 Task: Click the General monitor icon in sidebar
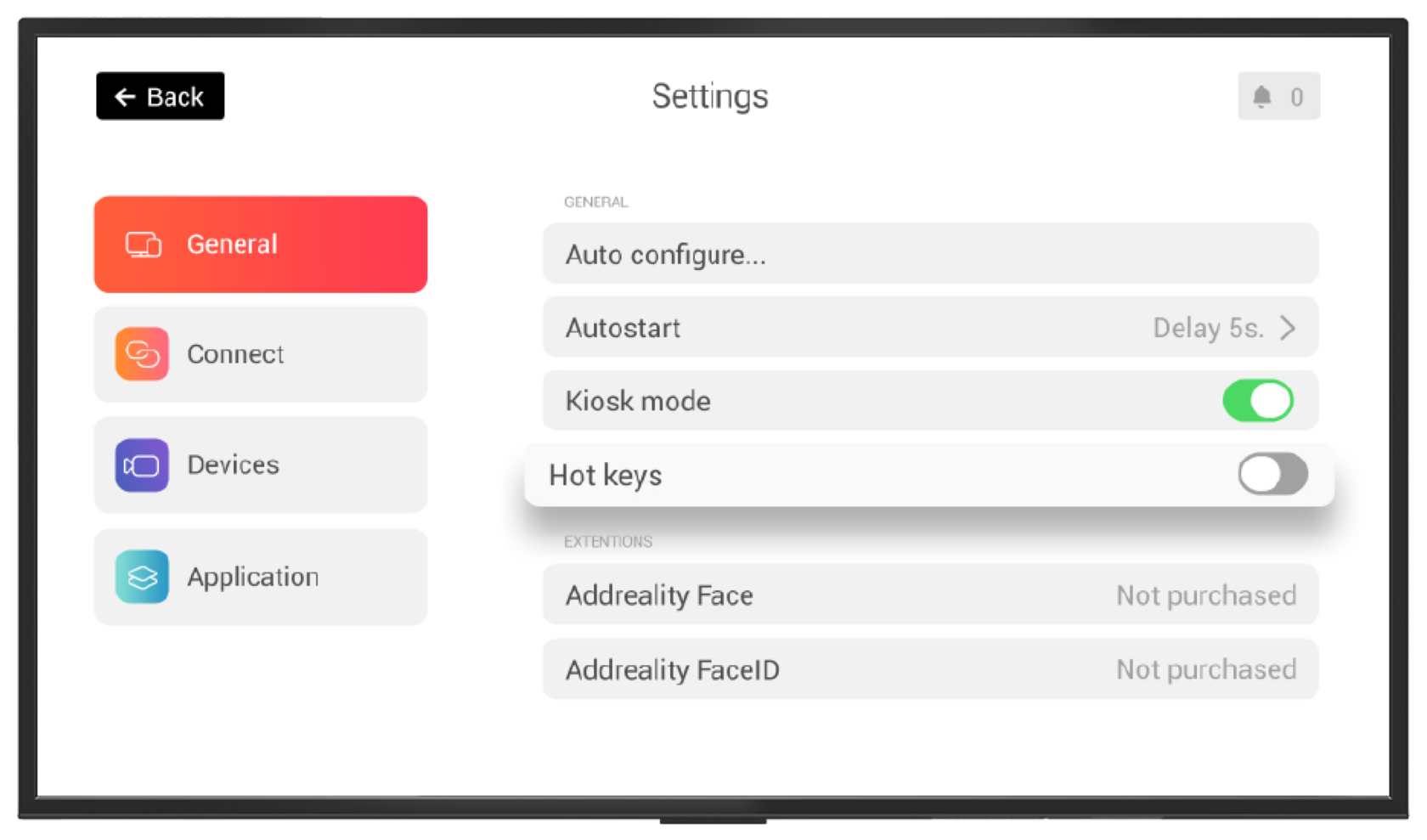coord(143,245)
